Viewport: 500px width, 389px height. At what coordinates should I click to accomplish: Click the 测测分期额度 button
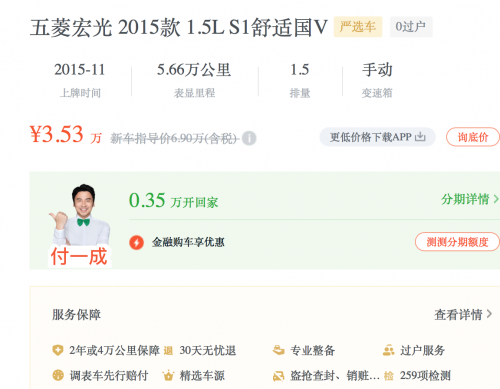click(x=457, y=242)
